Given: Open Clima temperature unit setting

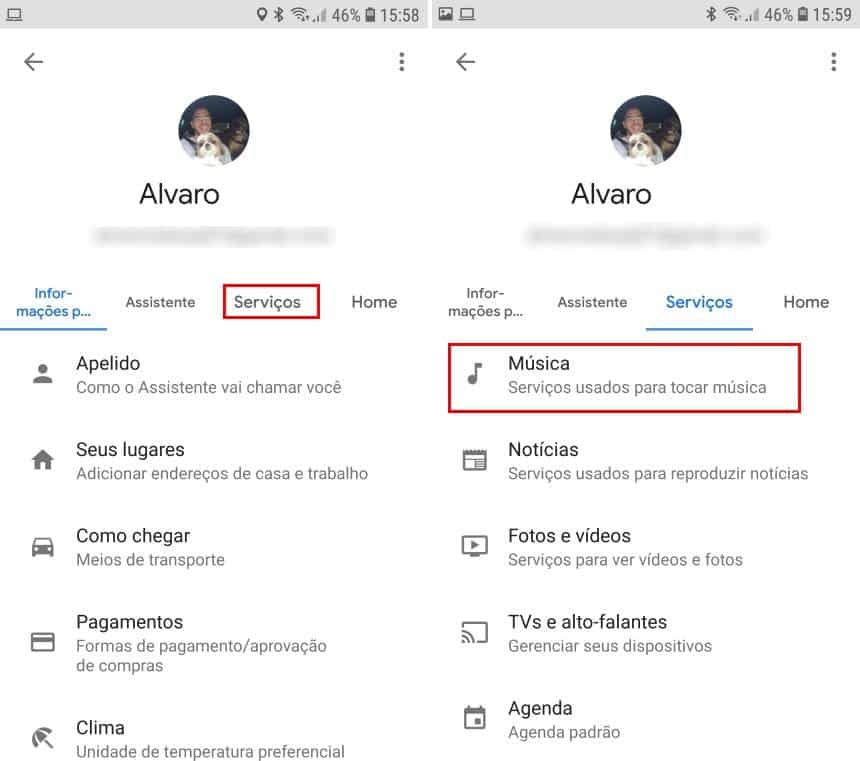Looking at the screenshot, I should pos(210,738).
